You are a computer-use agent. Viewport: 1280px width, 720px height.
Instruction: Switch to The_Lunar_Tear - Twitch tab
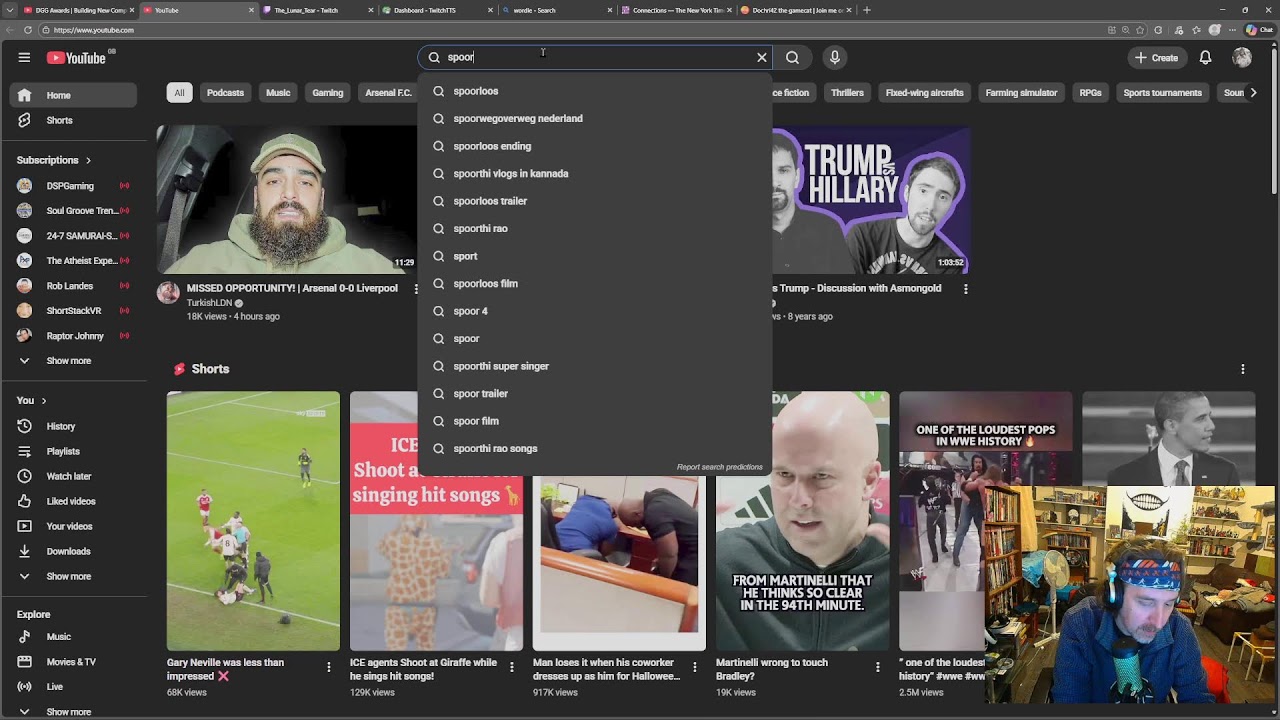point(316,10)
